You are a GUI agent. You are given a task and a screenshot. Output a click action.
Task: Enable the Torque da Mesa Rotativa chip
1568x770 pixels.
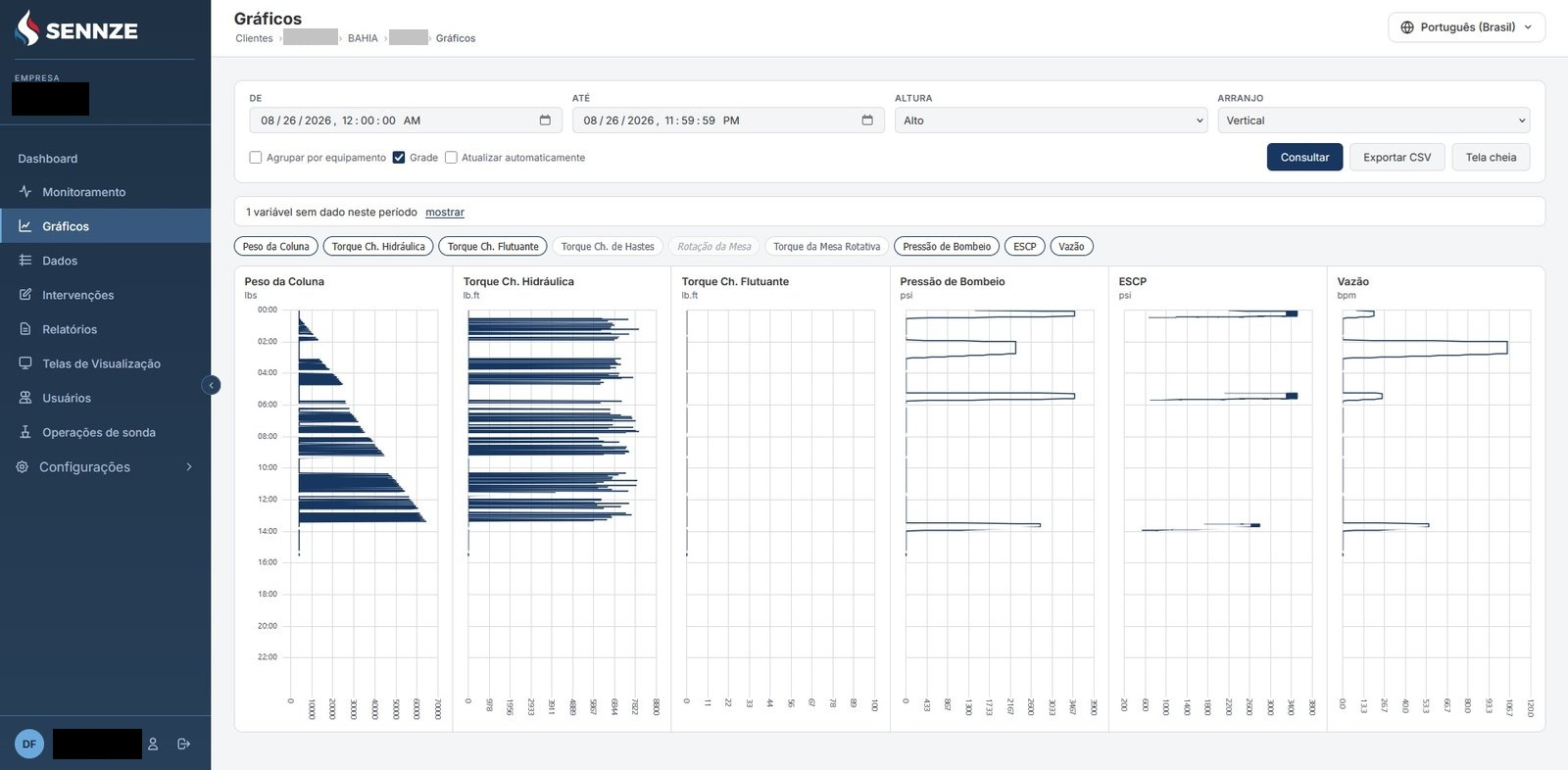click(827, 247)
